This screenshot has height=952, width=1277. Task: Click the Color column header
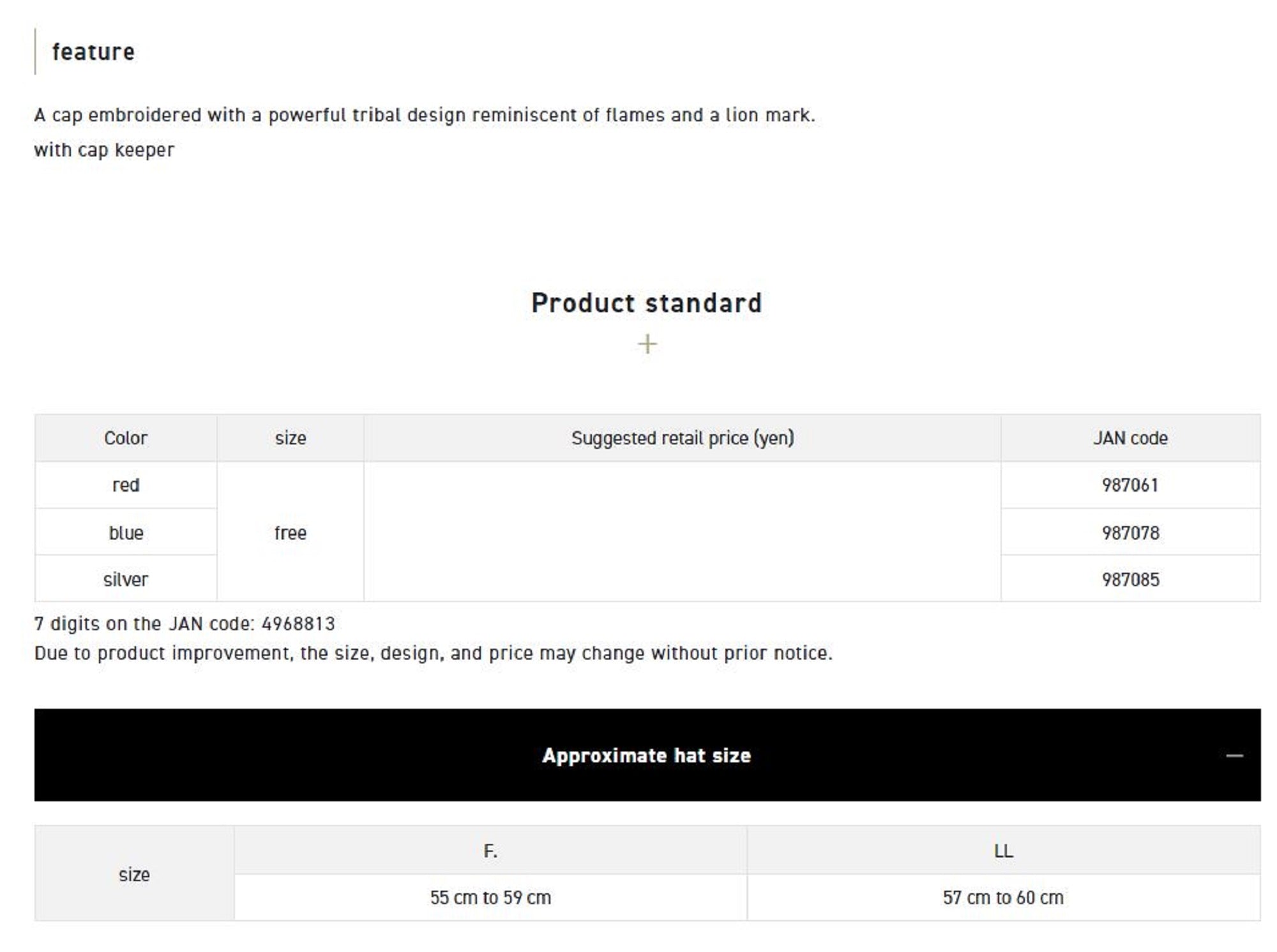coord(126,438)
